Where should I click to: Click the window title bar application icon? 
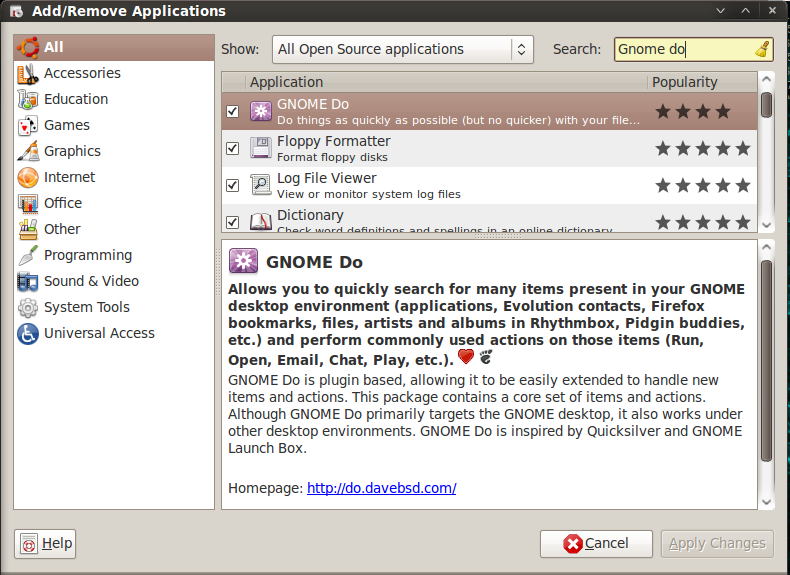16,11
